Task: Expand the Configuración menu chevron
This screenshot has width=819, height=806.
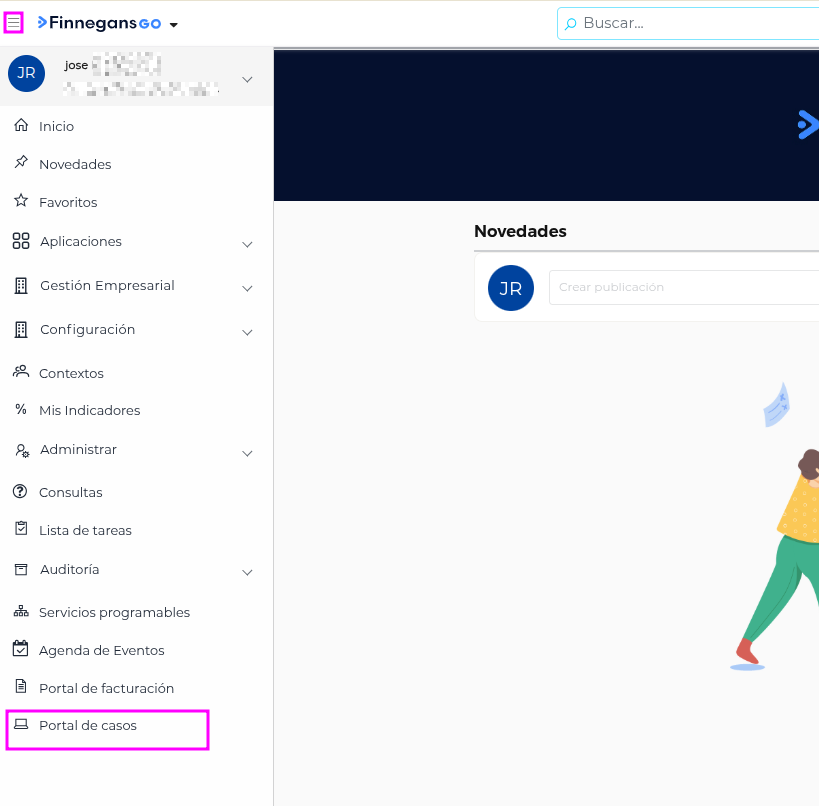Action: [x=247, y=332]
